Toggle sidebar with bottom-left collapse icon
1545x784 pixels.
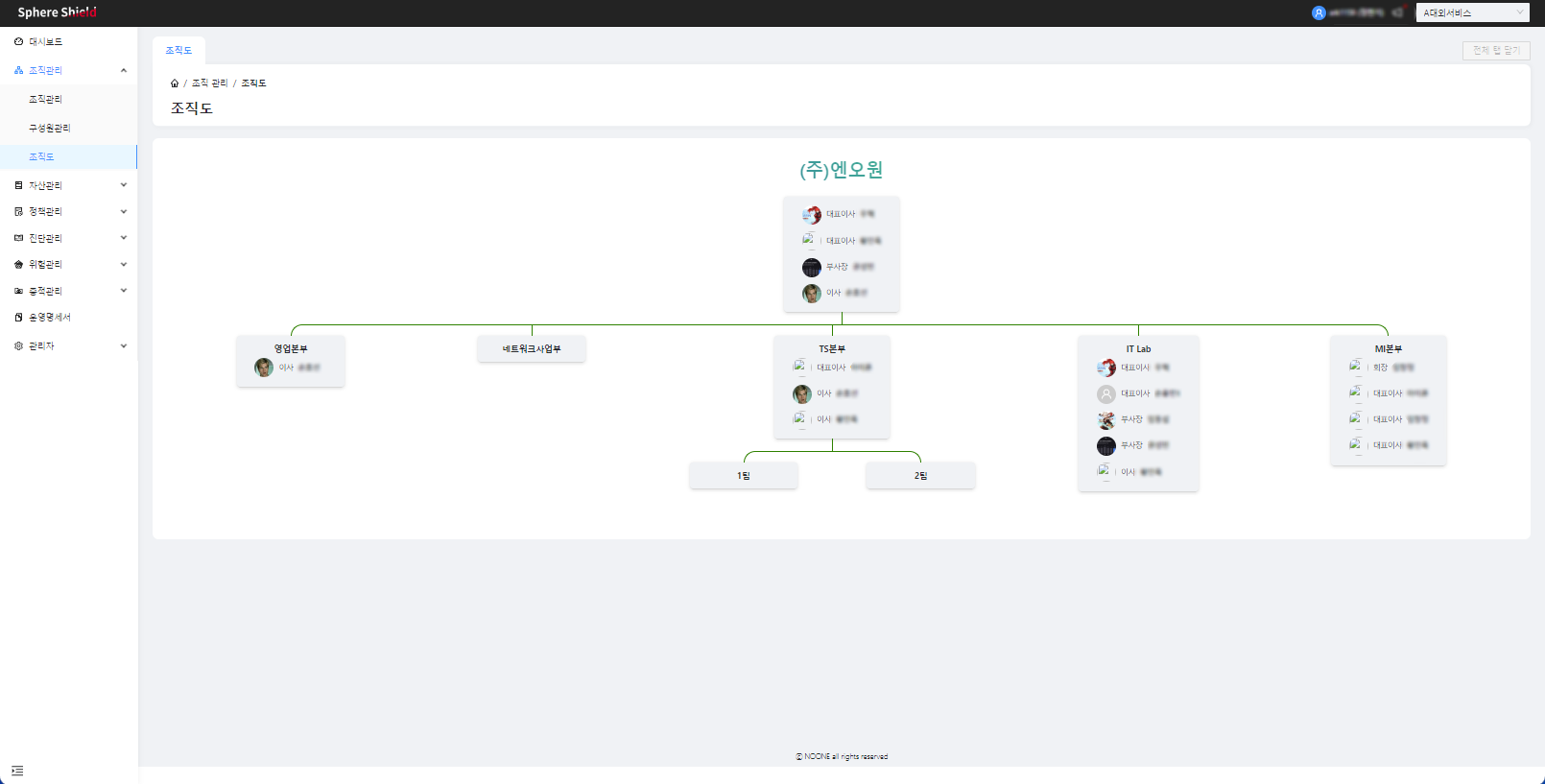point(17,771)
